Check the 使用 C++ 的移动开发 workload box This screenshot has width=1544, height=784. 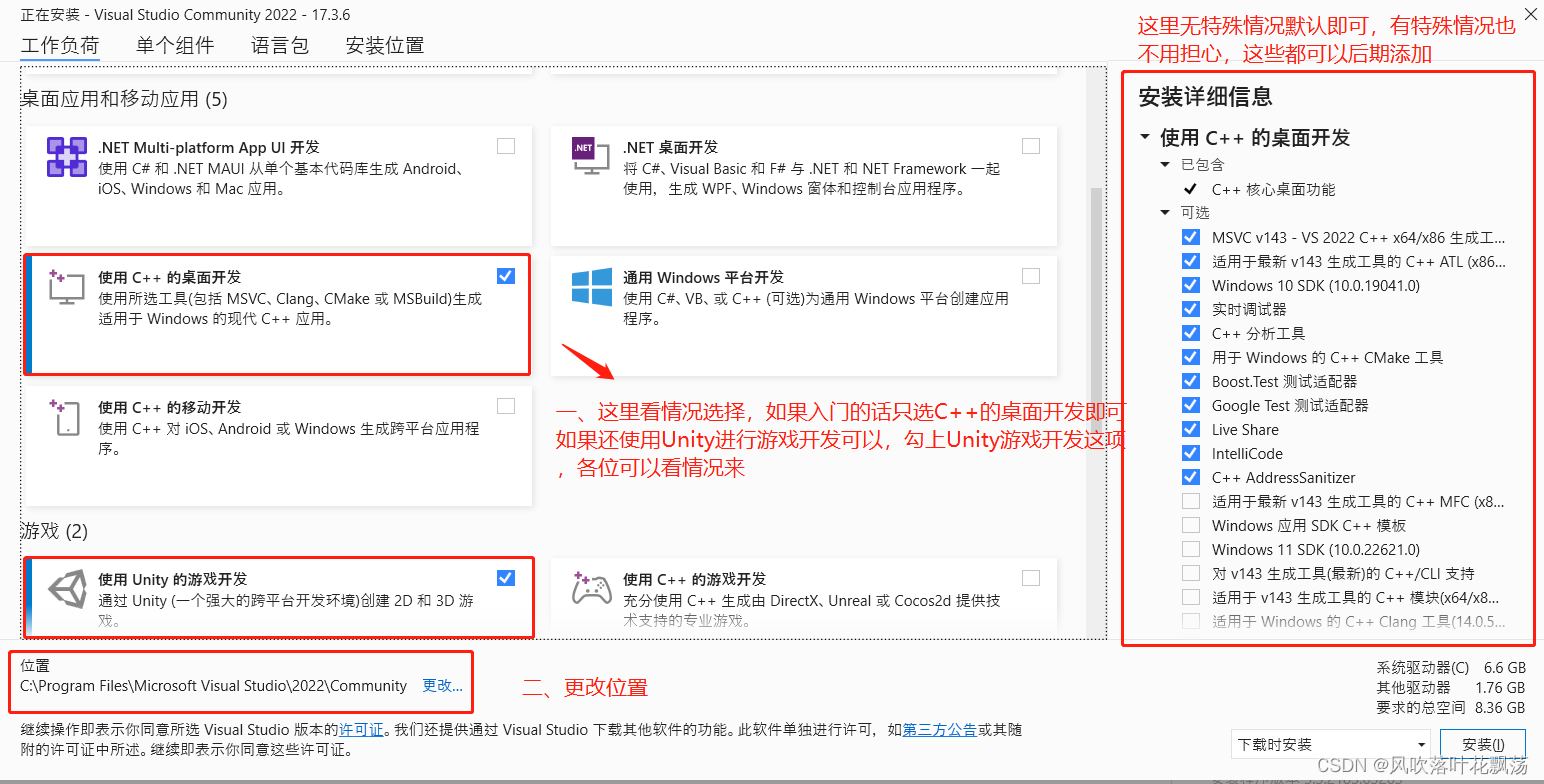coord(506,406)
